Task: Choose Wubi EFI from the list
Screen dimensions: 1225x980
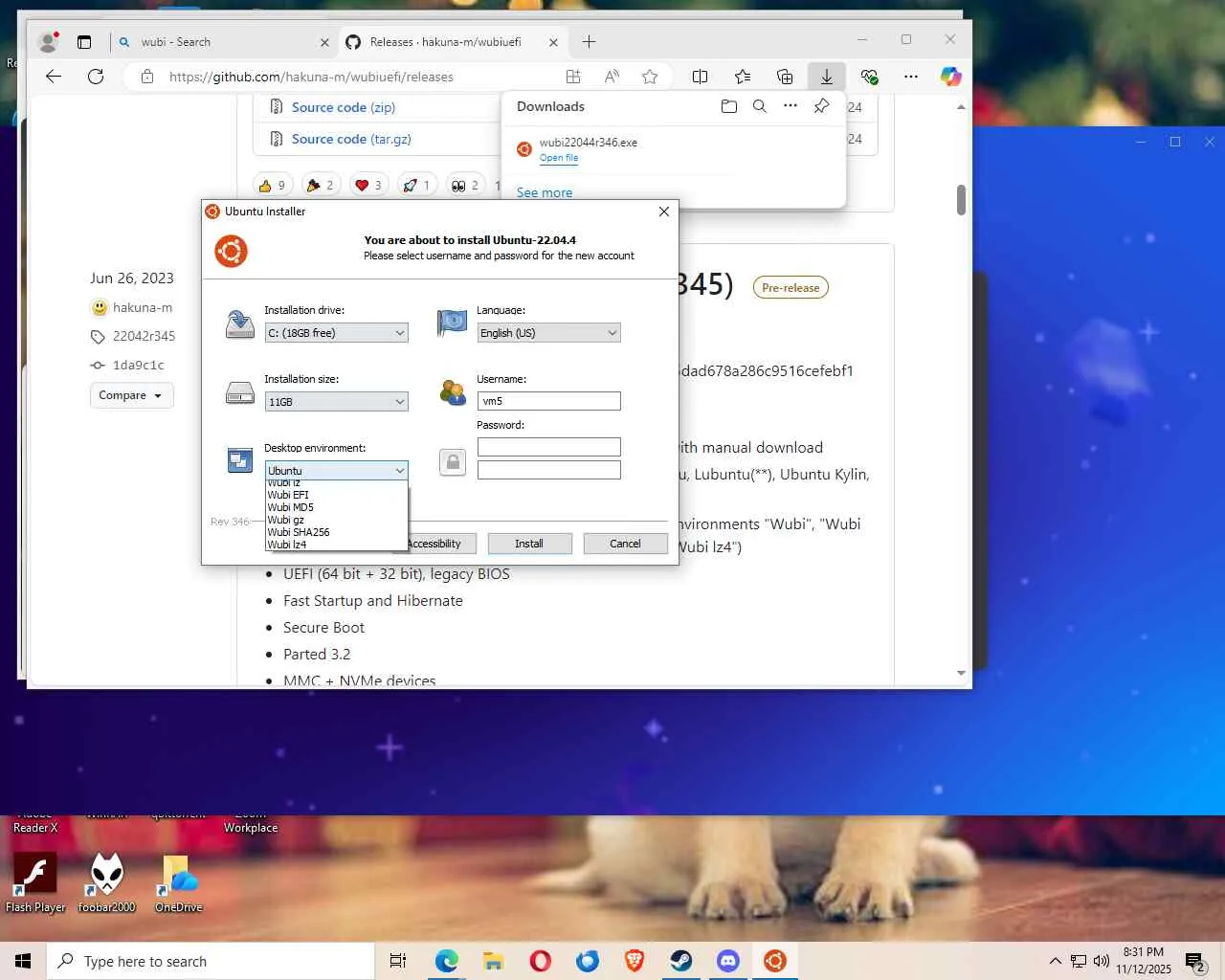Action: click(x=336, y=495)
